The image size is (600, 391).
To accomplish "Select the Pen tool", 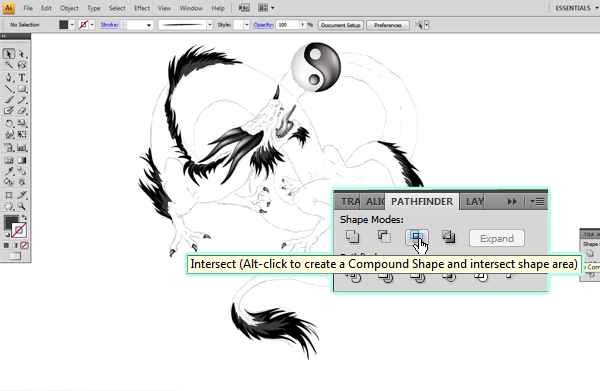I will tap(9, 78).
